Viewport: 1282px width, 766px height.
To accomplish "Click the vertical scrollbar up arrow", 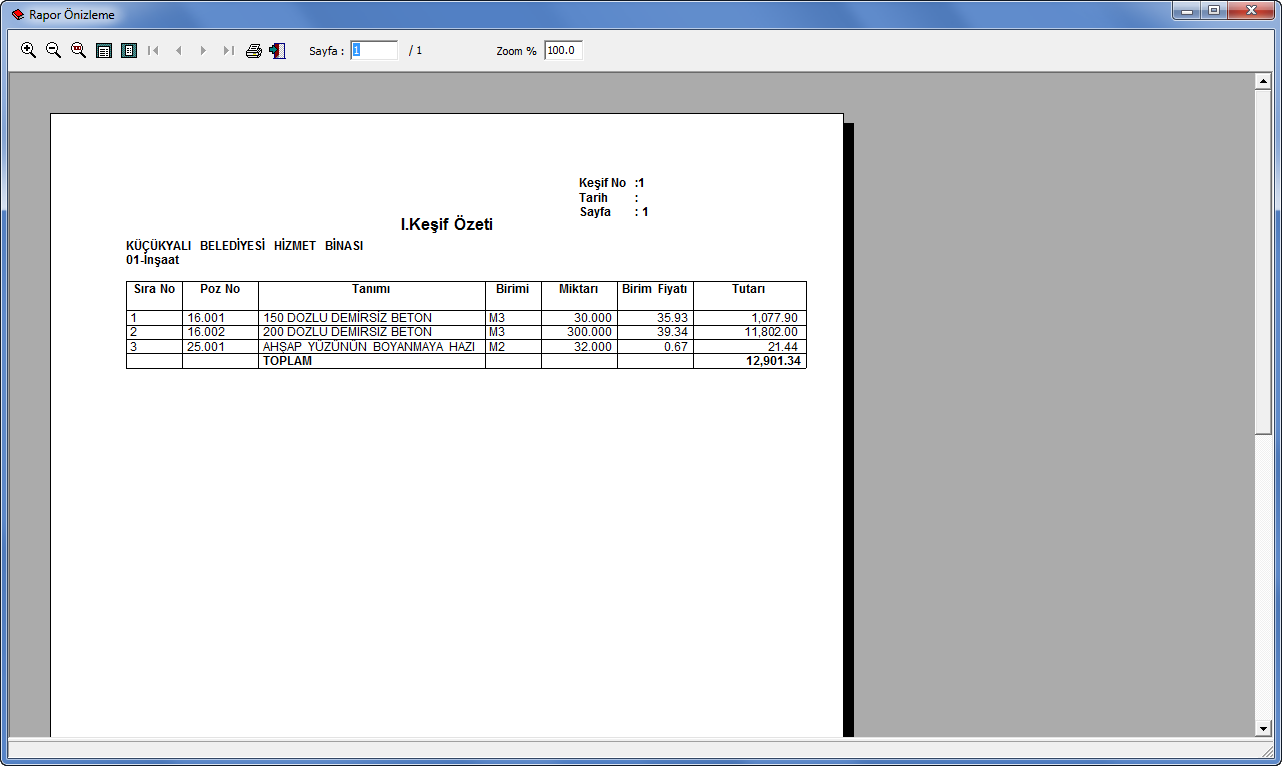I will coord(1263,81).
